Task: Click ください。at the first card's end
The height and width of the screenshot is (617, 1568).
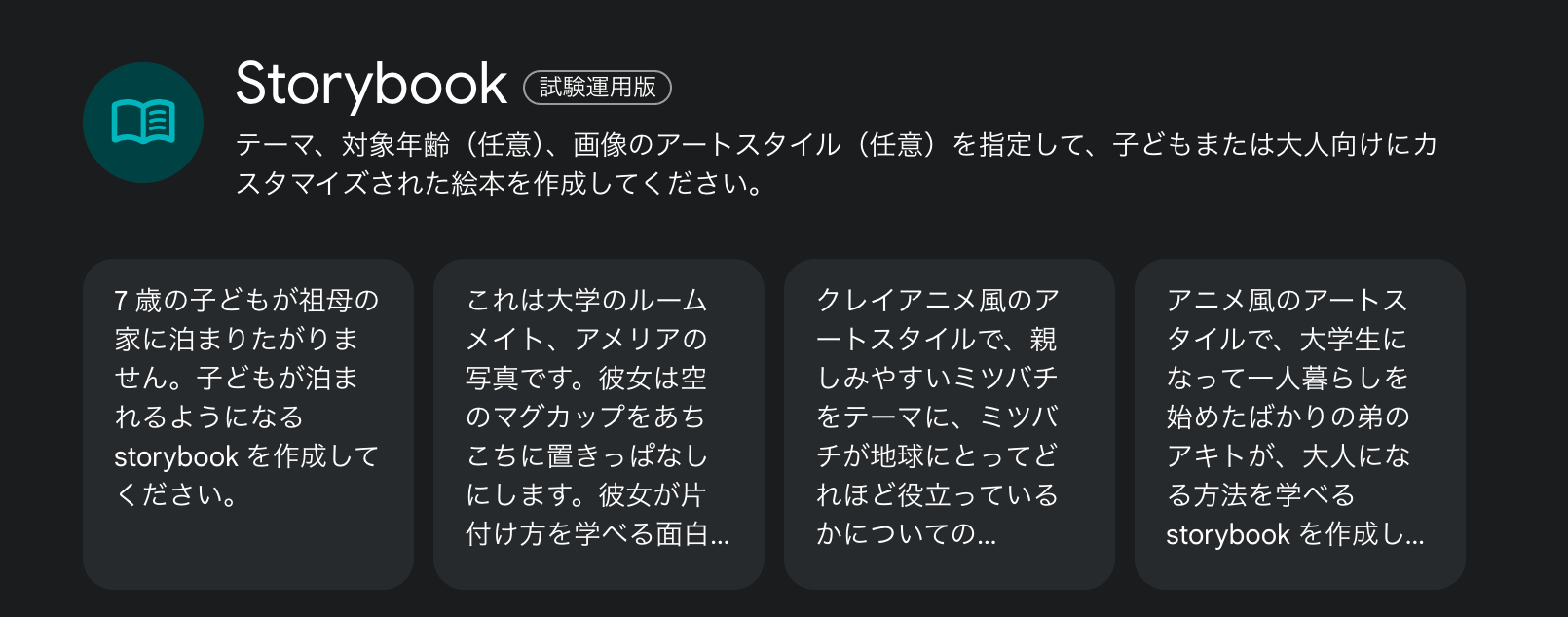Action: [x=176, y=495]
